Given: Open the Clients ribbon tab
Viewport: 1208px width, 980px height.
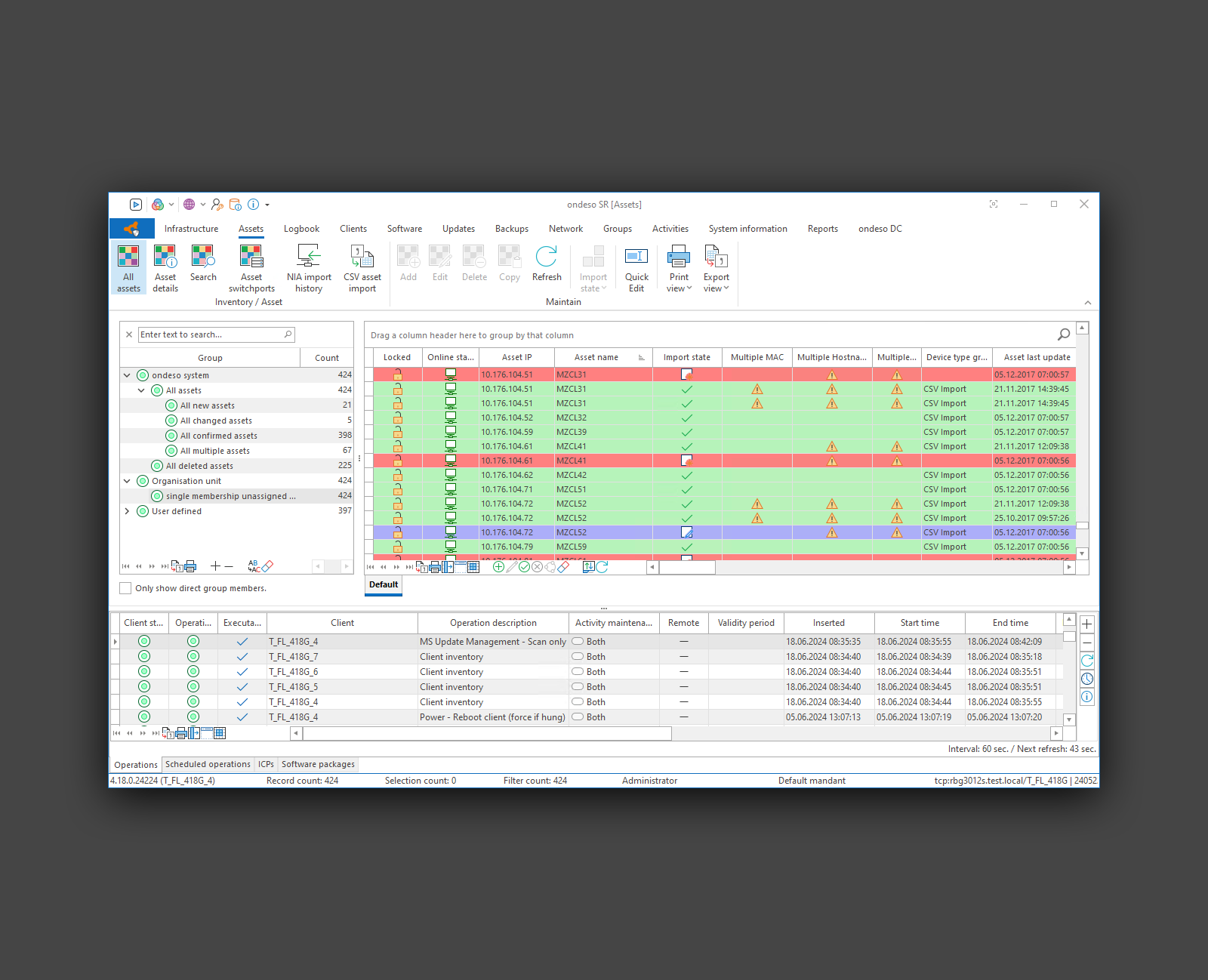Looking at the screenshot, I should (353, 229).
